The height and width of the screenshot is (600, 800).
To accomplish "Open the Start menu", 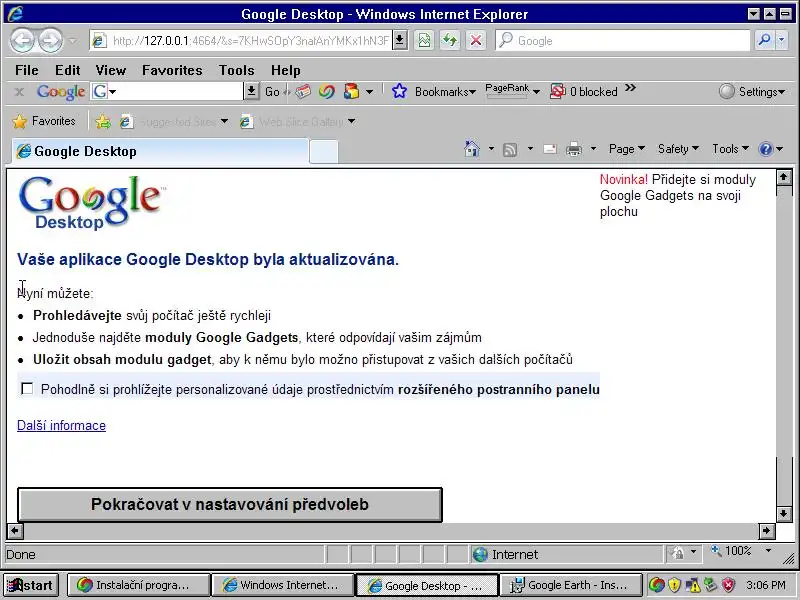I will coord(31,585).
